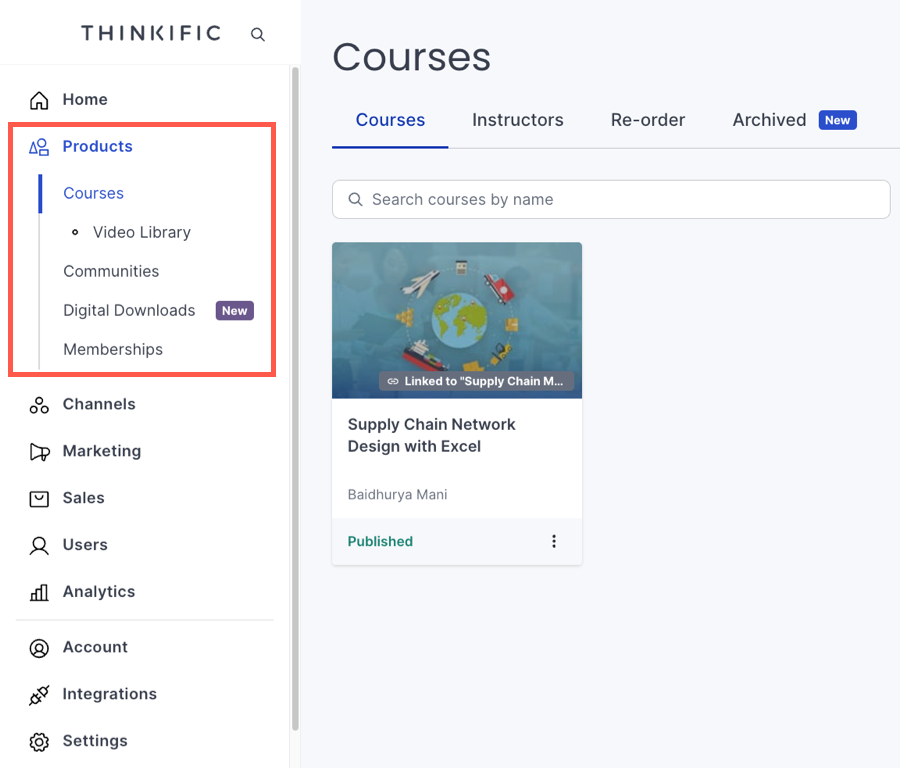This screenshot has width=900, height=768.
Task: Go to the Archived tab
Action: 769,120
